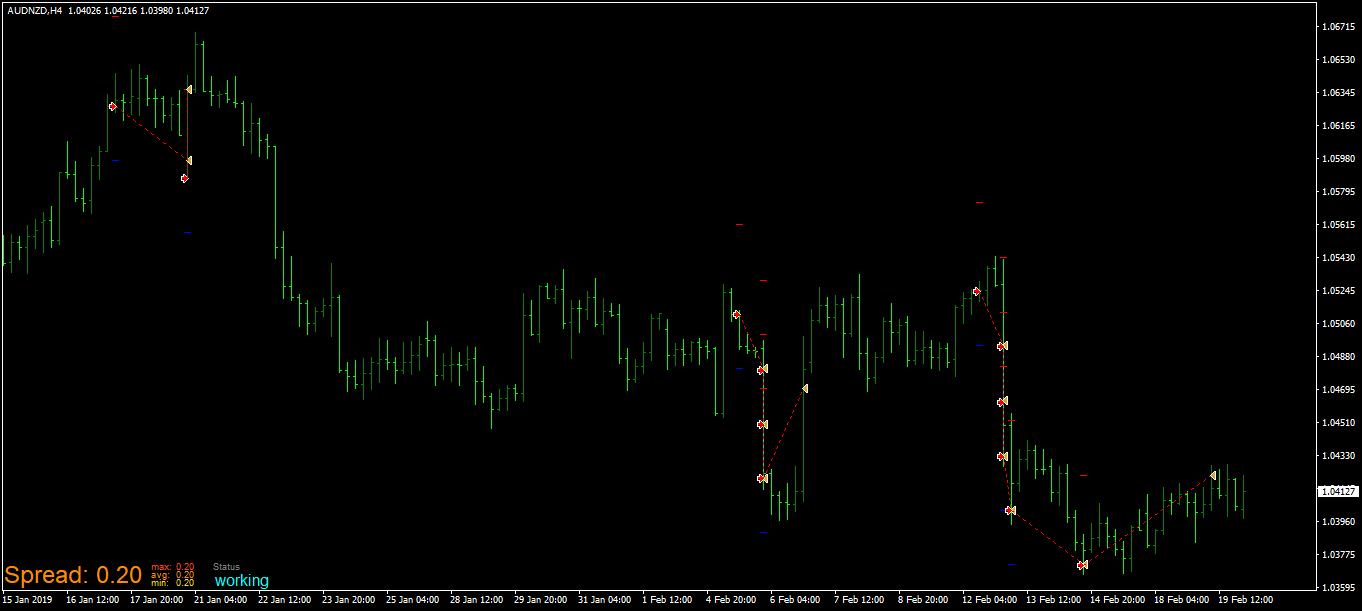This screenshot has width=1362, height=611.
Task: Click the yellow arrow near 1.06345 on 17 Jan
Action: [188, 90]
